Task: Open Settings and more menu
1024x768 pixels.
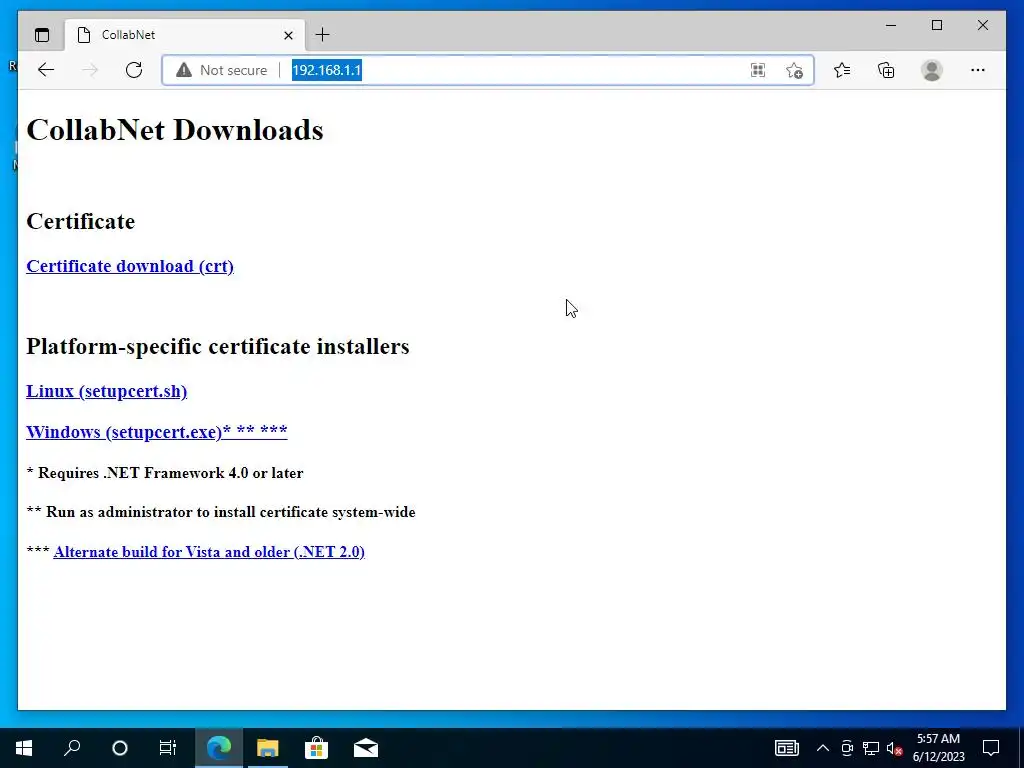Action: (978, 70)
